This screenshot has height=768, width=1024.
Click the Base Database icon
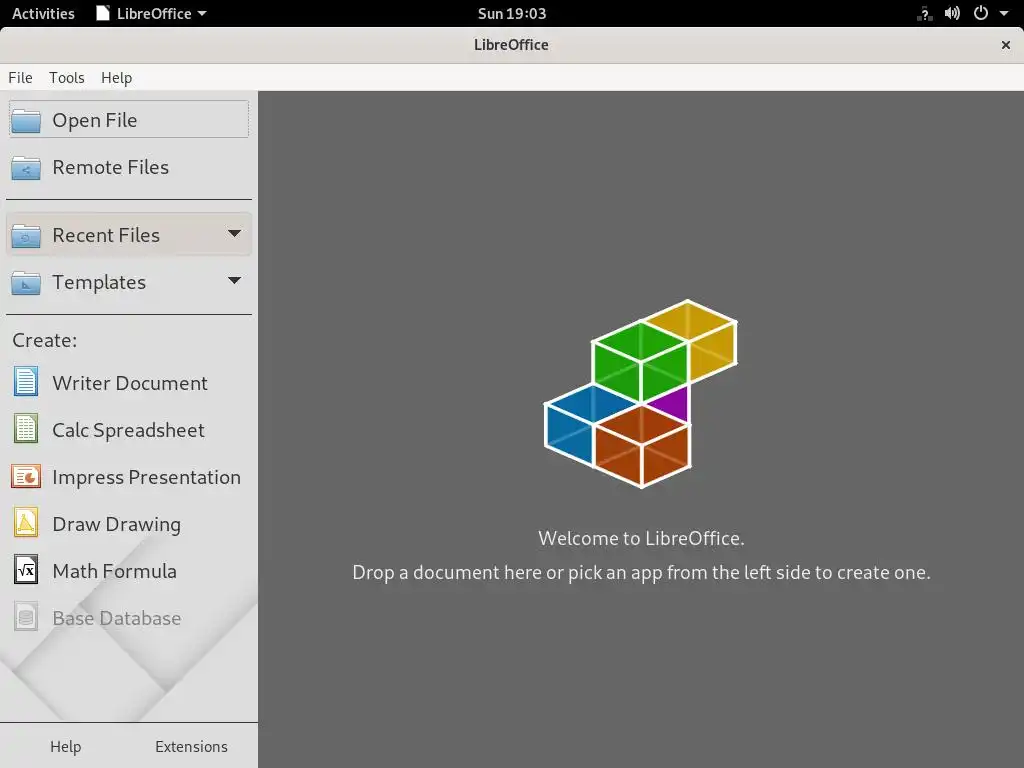[x=26, y=617]
